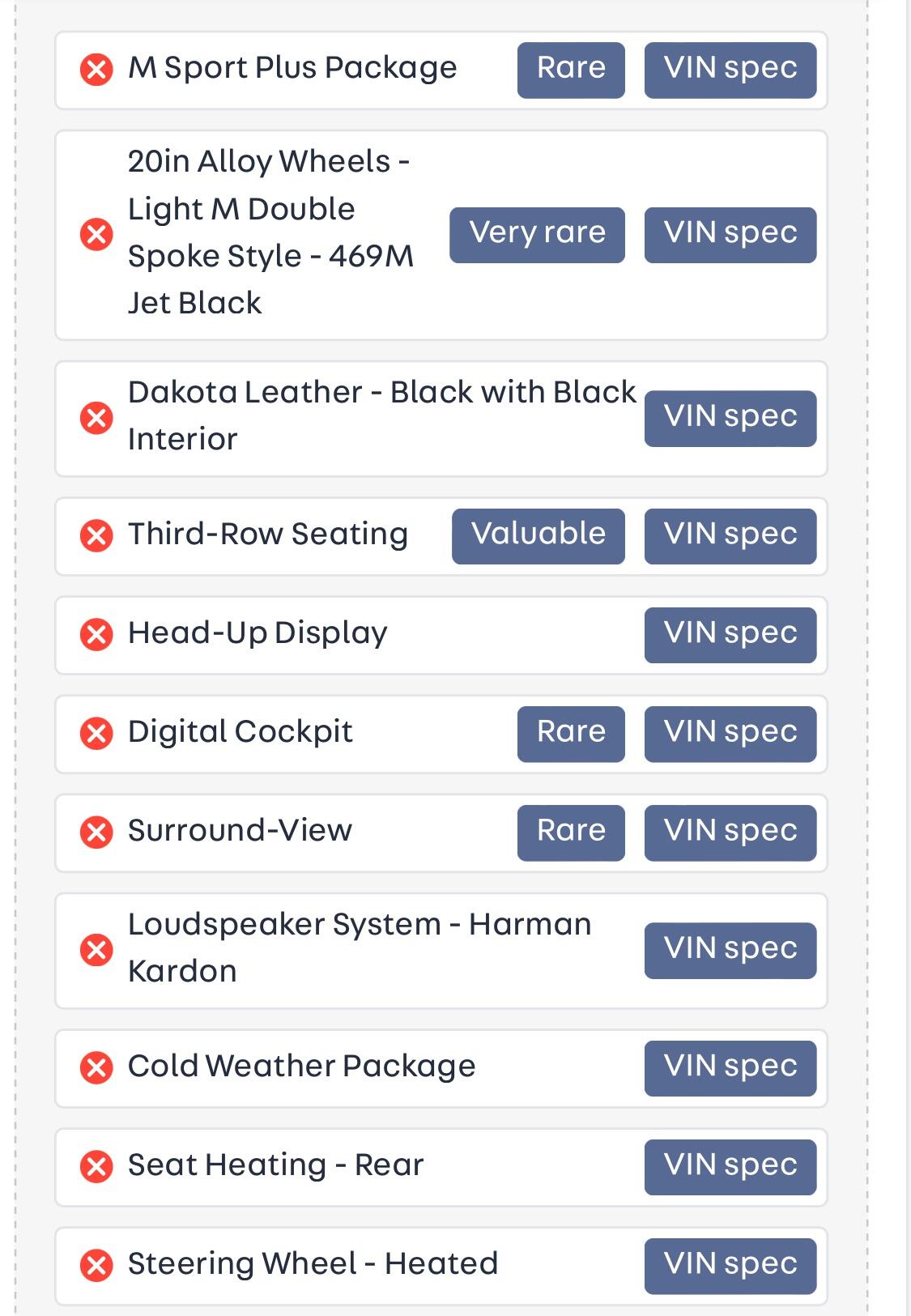Remove the Cold Weather Package option
This screenshot has height=1316, width=911.
pos(96,1067)
